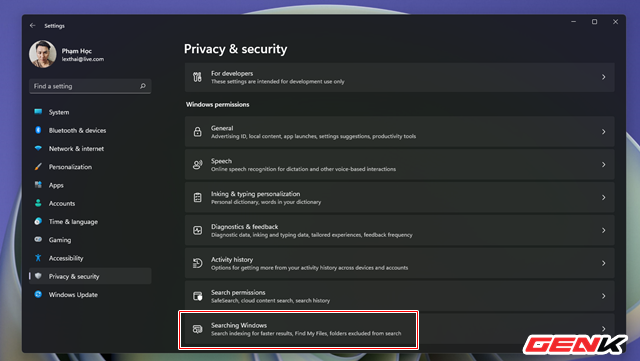Focus the Find a setting search box
This screenshot has width=640, height=361.
(x=90, y=86)
